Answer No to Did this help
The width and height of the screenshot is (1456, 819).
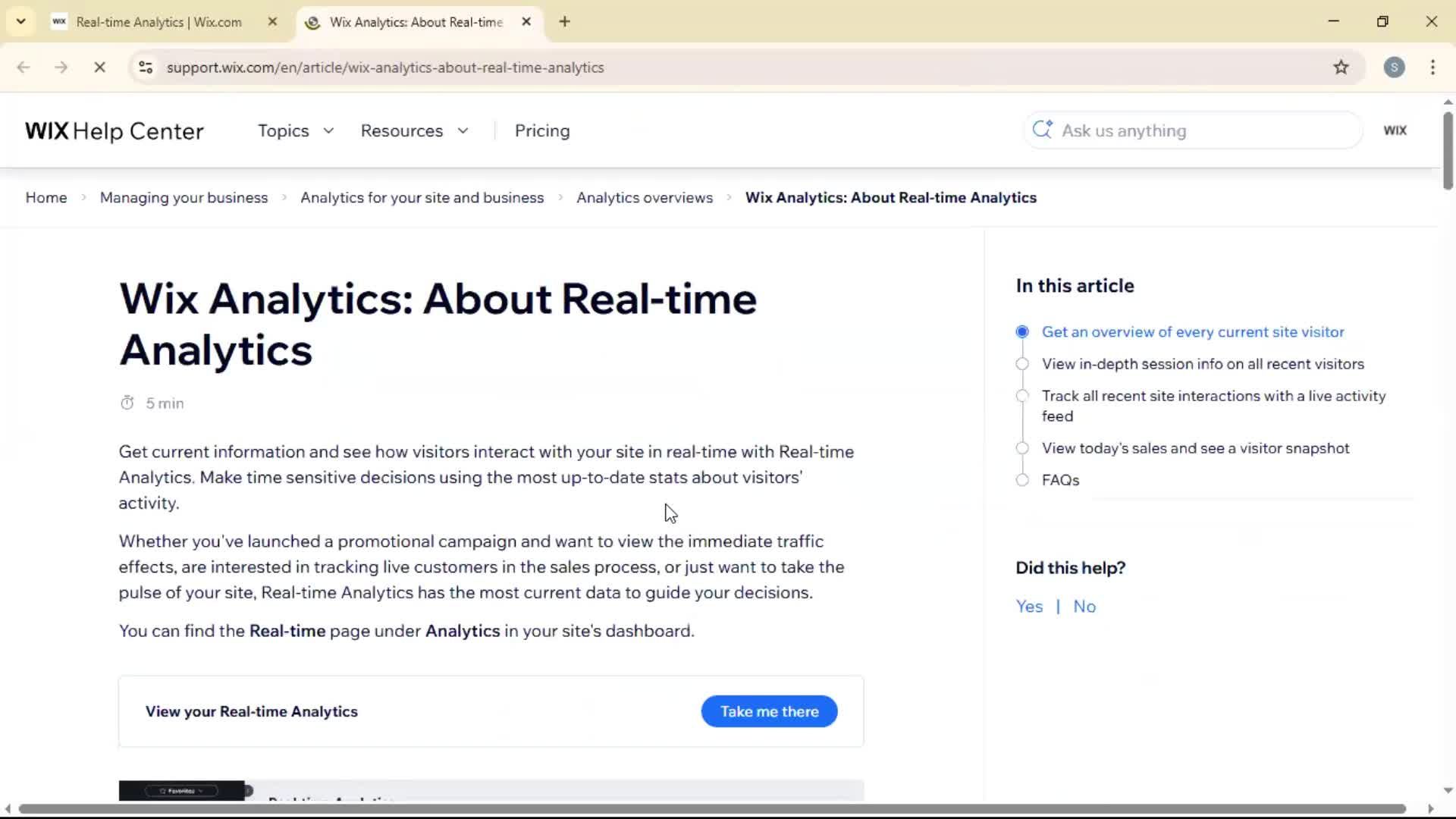pos(1084,607)
